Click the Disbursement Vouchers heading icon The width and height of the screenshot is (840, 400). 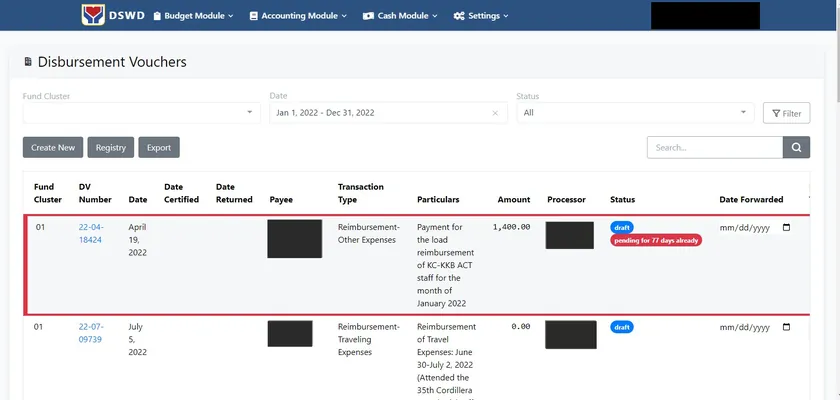(28, 62)
